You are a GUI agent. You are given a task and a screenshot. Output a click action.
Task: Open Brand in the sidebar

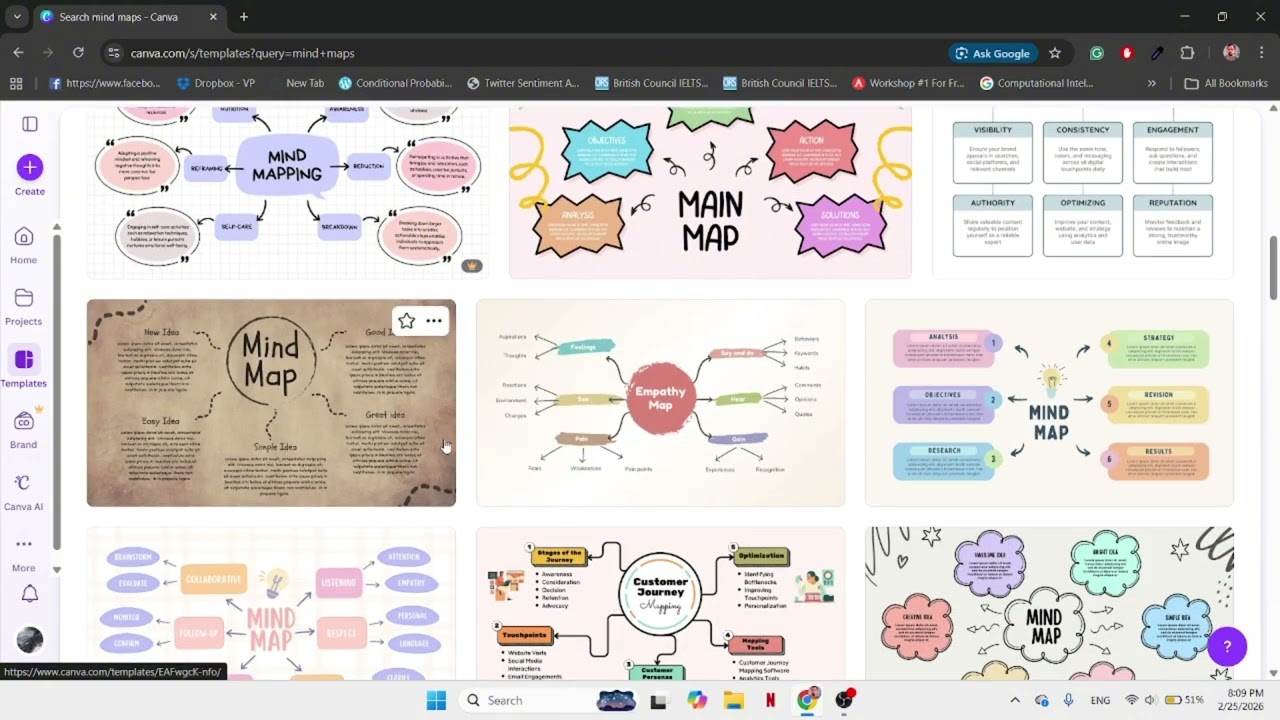point(24,429)
